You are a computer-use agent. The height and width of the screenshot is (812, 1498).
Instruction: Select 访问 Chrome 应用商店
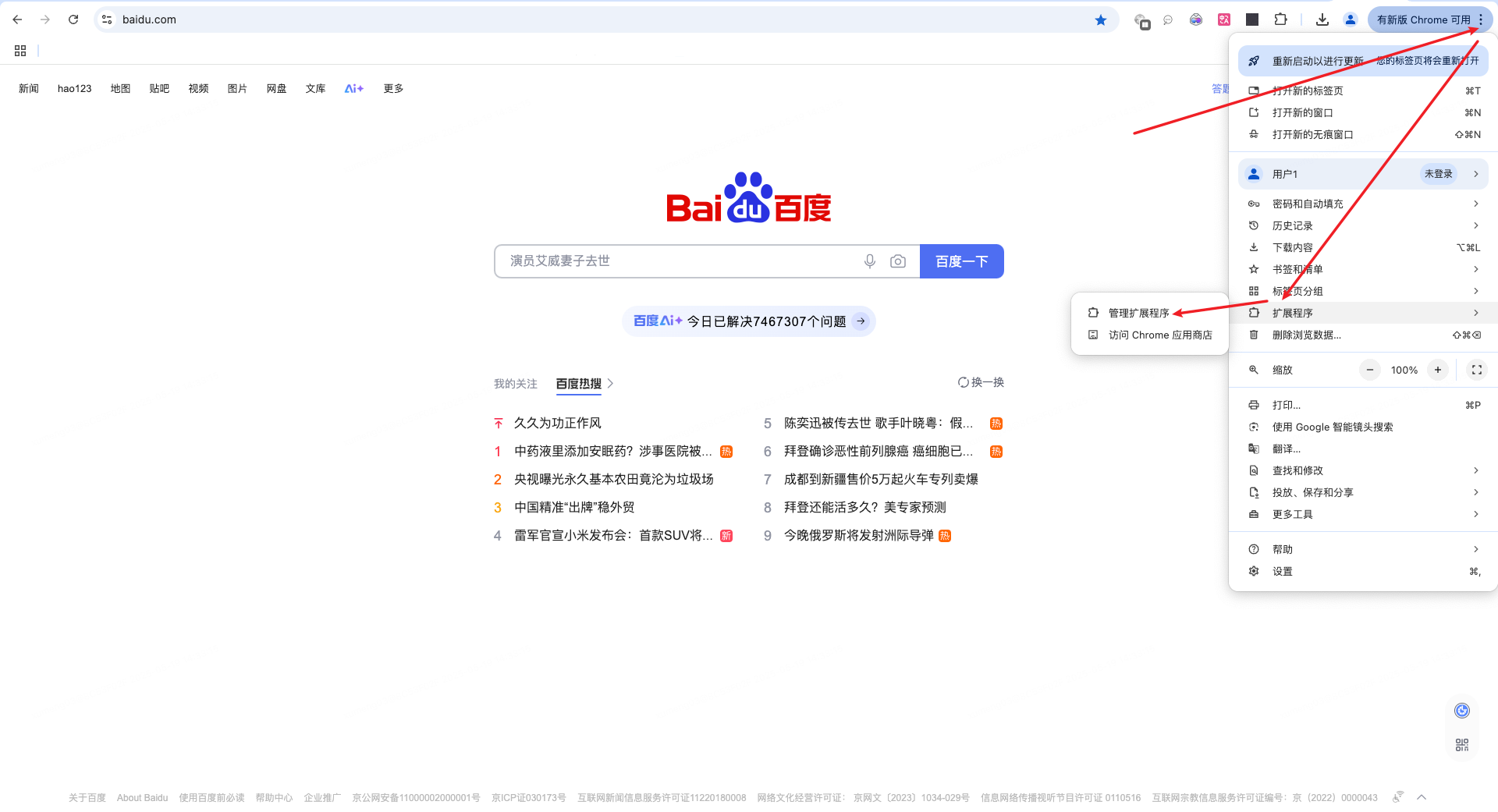click(1150, 335)
